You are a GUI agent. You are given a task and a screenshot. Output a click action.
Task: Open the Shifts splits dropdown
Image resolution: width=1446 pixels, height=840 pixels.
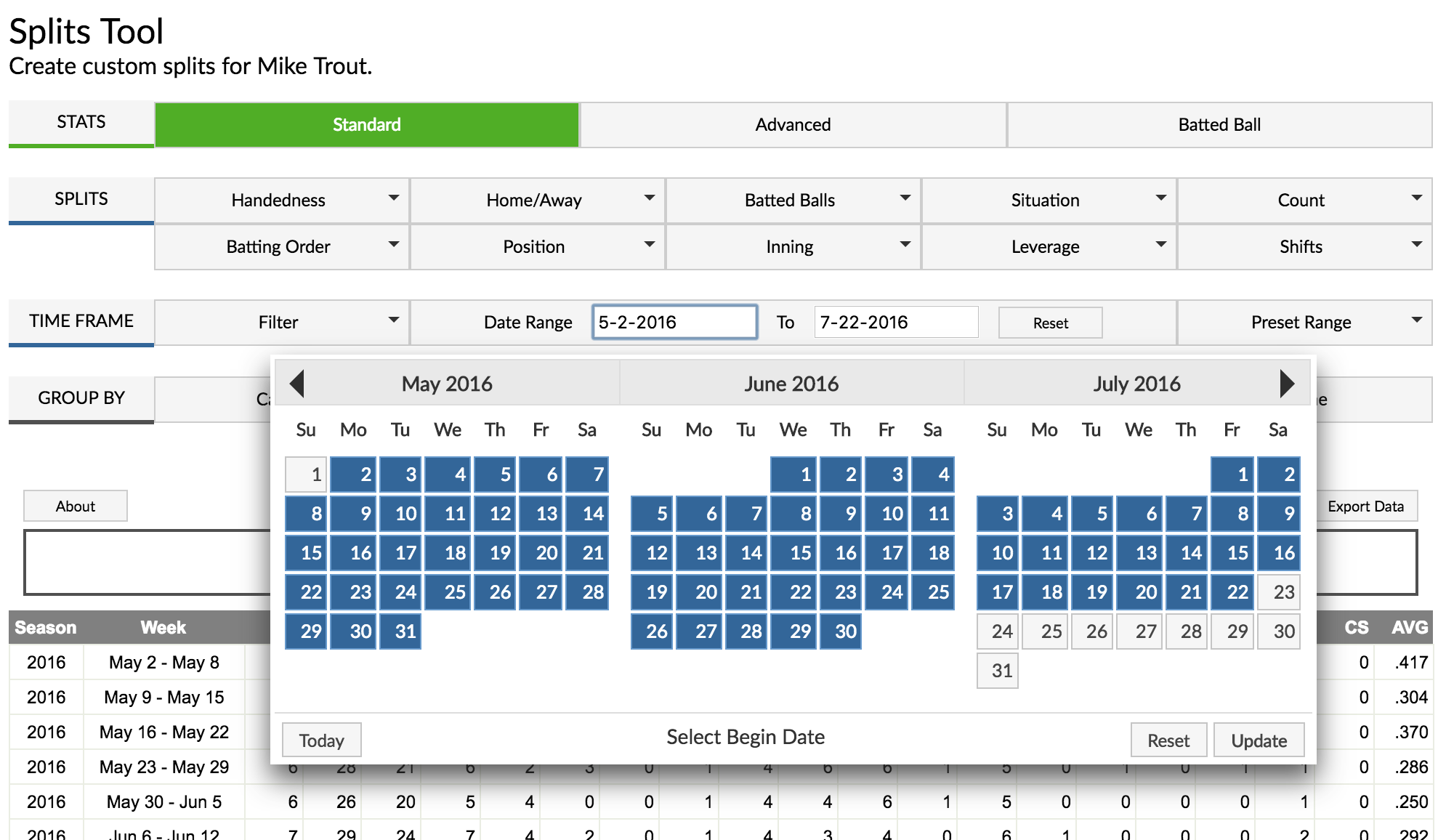click(x=1303, y=246)
